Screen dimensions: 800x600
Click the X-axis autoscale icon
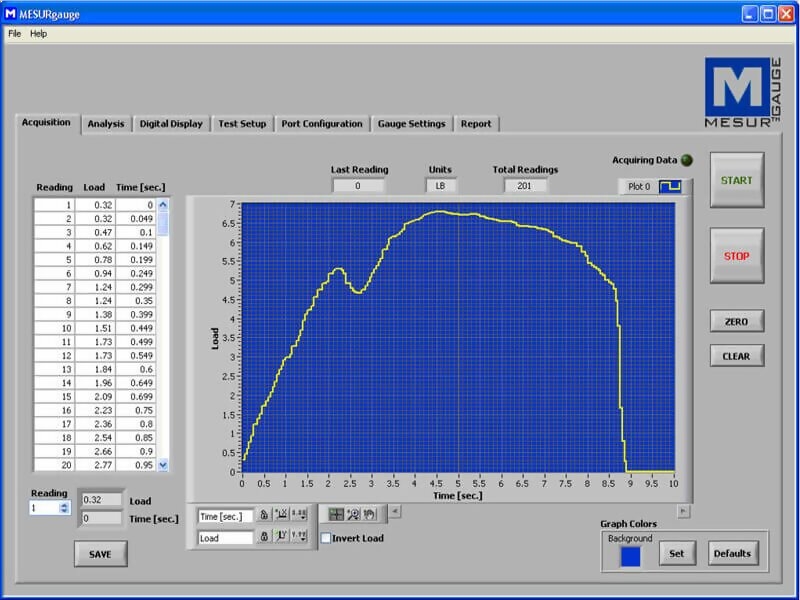(x=281, y=515)
